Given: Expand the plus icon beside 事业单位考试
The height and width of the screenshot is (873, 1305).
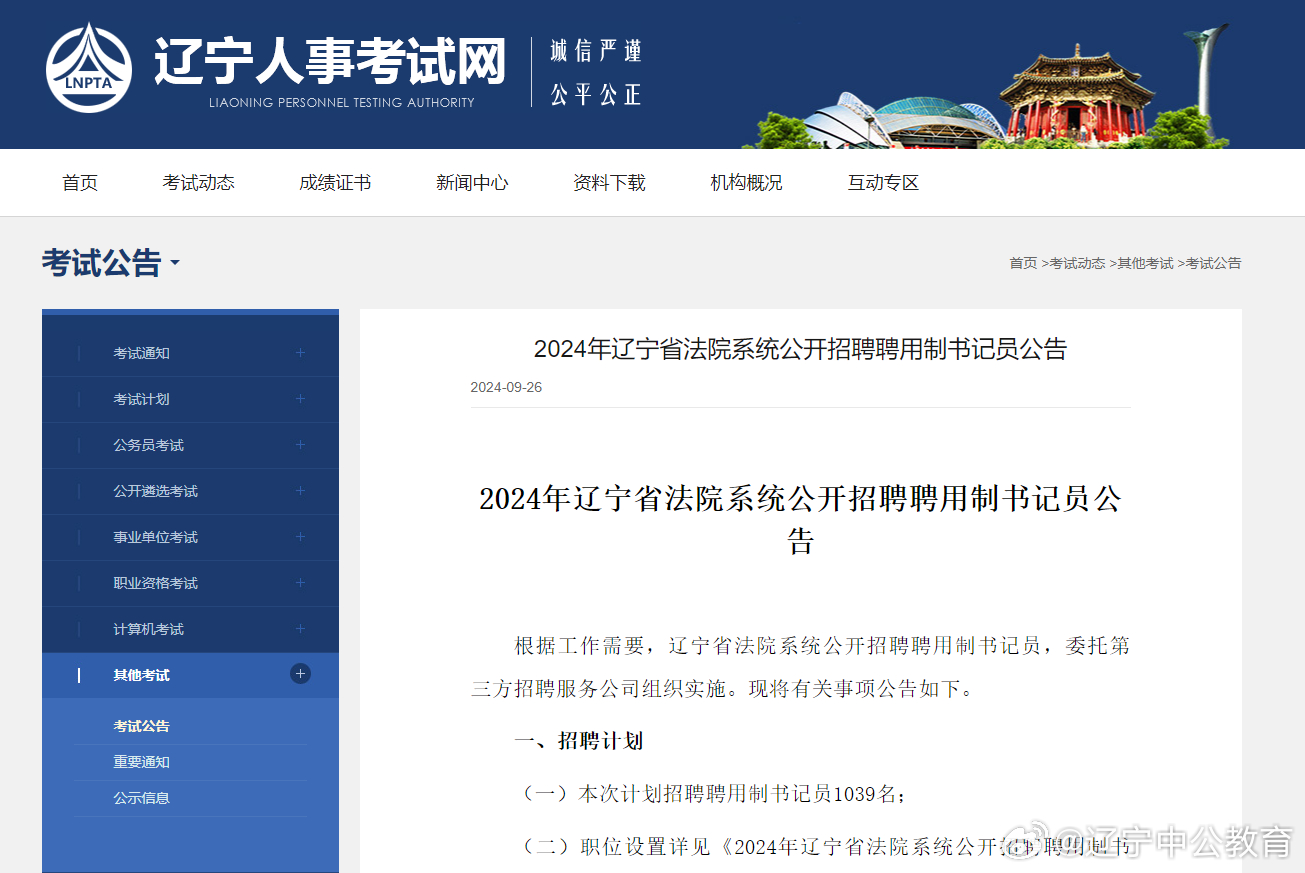Looking at the screenshot, I should point(300,537).
